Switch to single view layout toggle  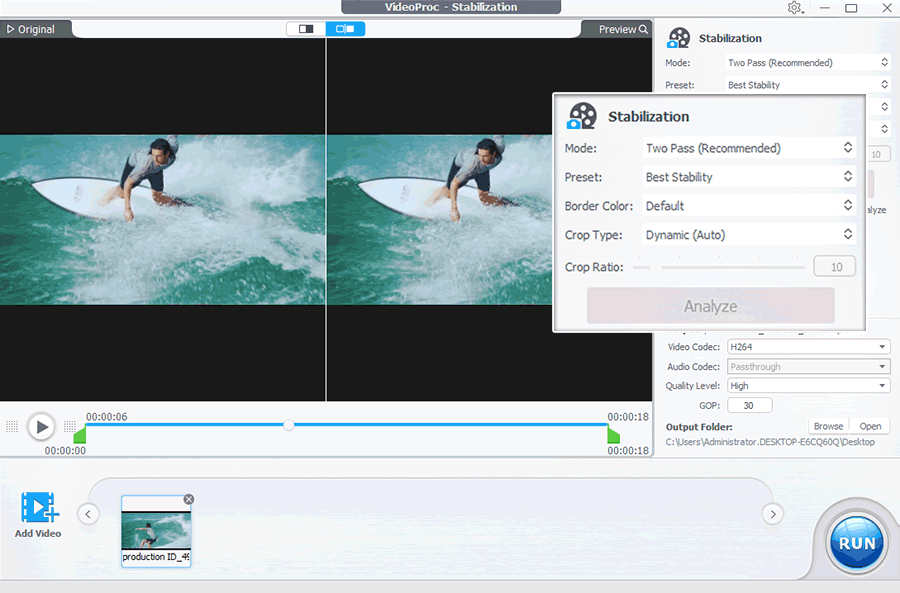(306, 29)
